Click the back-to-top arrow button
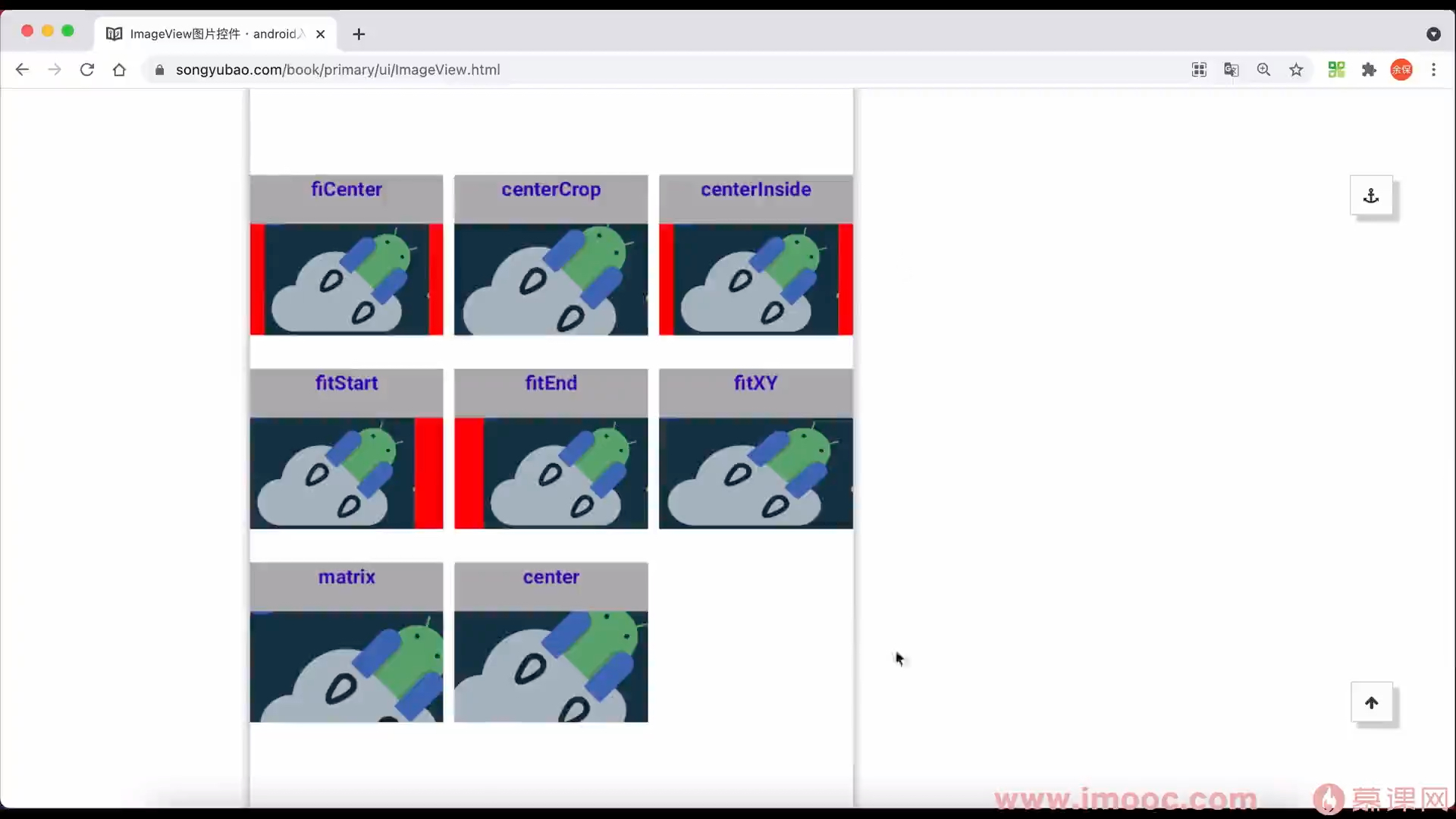Screen dimensions: 1456x819 [1371, 703]
